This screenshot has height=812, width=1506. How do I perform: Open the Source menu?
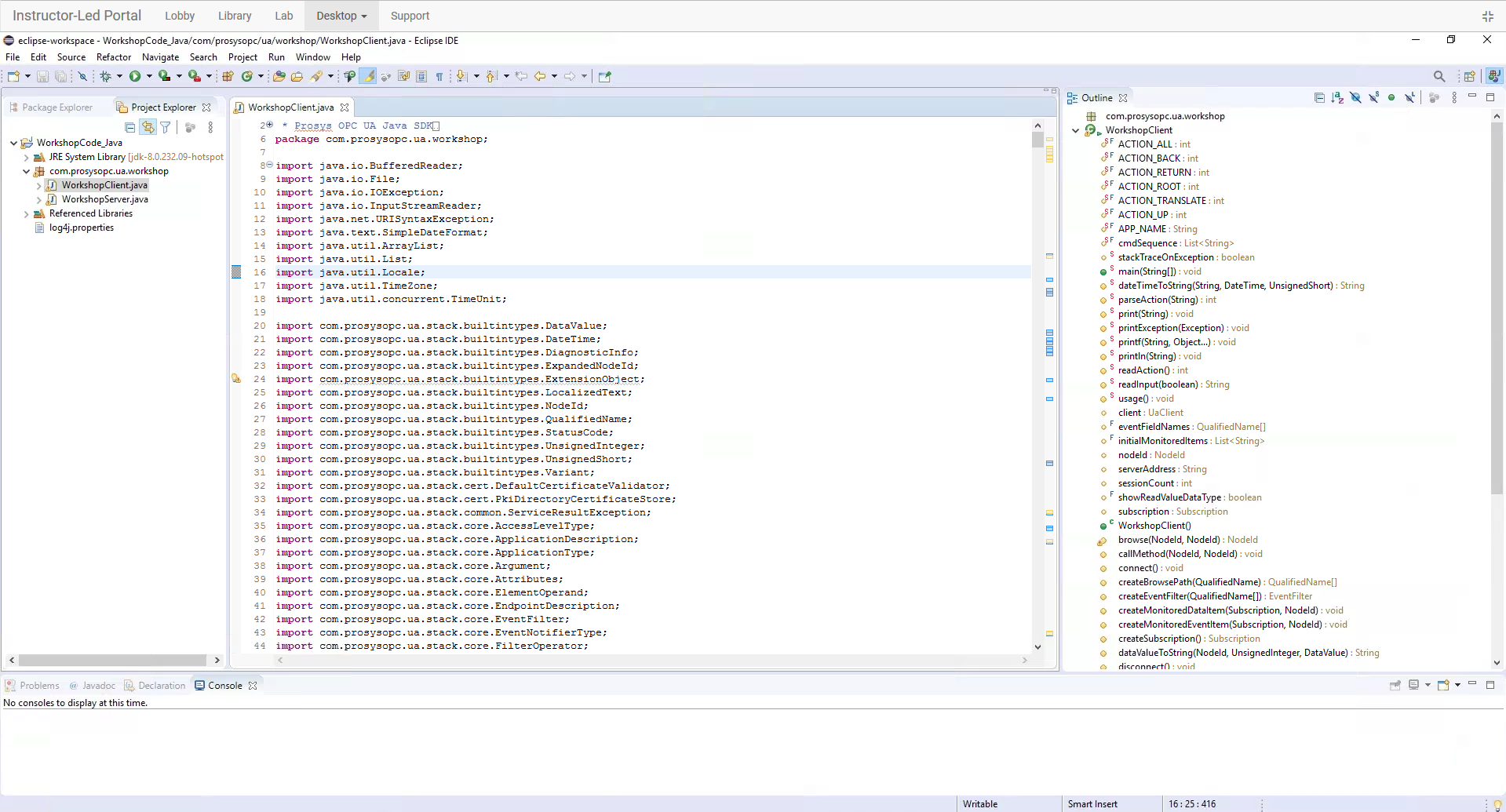click(71, 57)
